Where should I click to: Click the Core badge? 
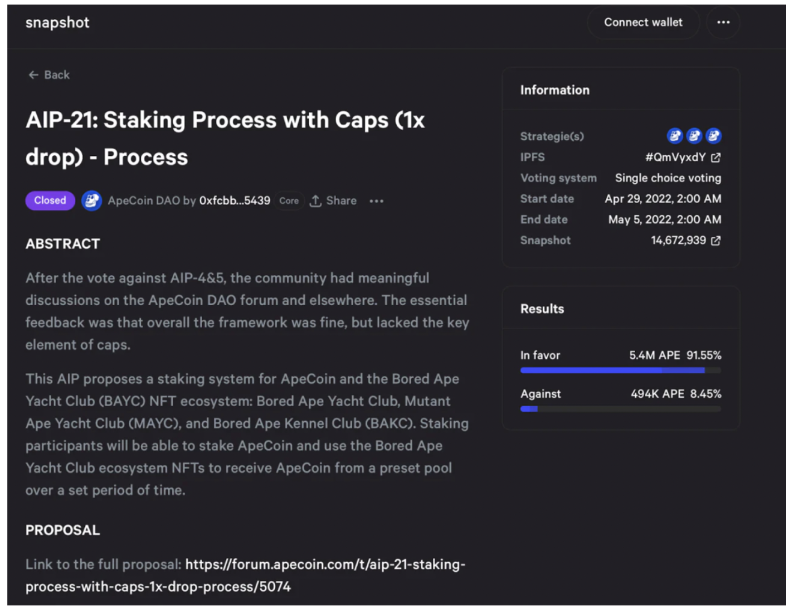(x=289, y=201)
